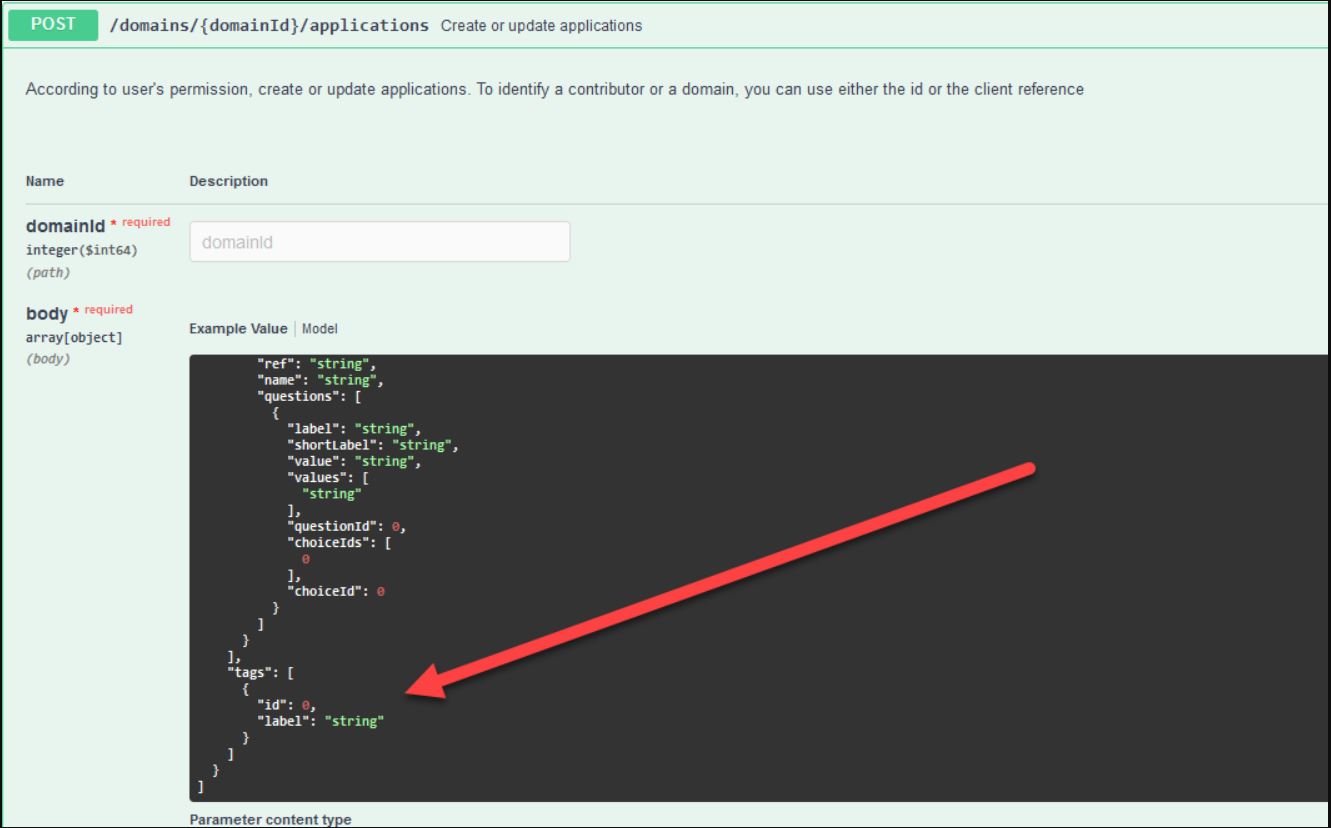Click the Name column header

click(44, 181)
